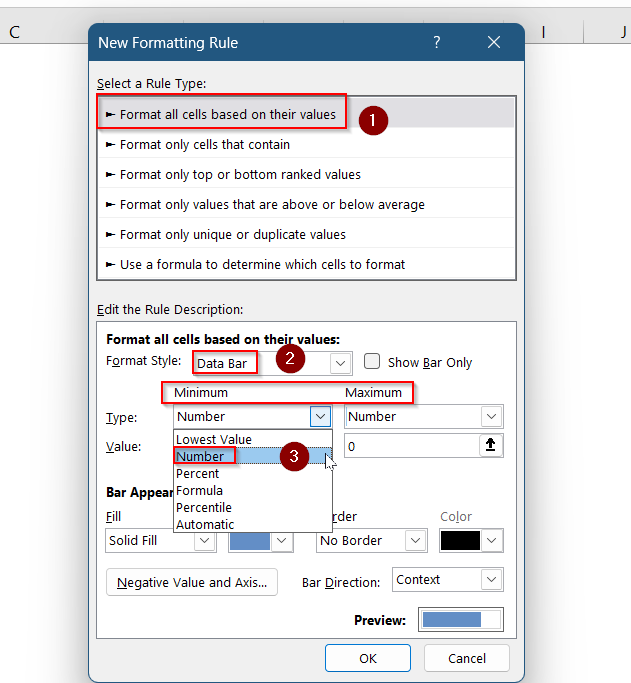Screen dimensions: 631x683
Task: Enable the Show Bar Only checkbox
Action: pyautogui.click(x=372, y=362)
